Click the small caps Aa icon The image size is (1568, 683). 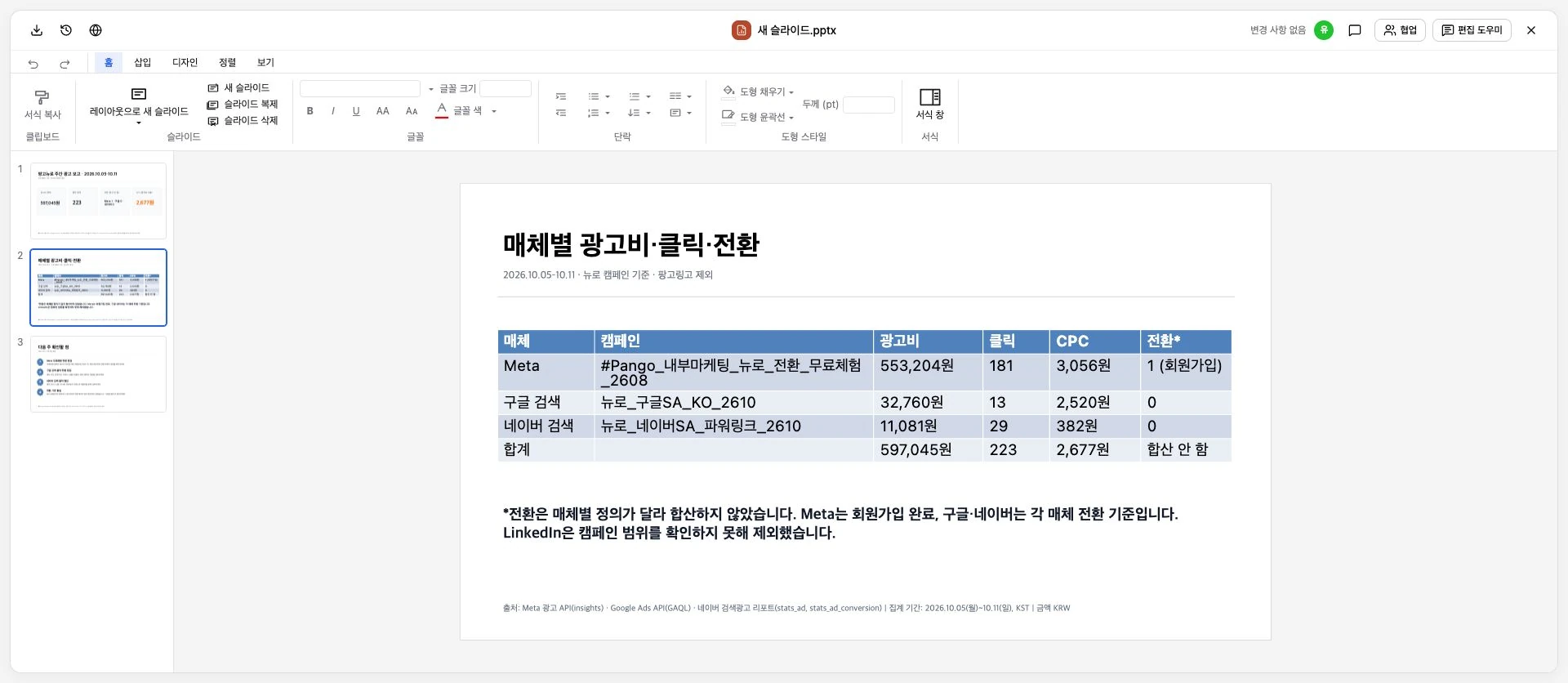pyautogui.click(x=412, y=111)
